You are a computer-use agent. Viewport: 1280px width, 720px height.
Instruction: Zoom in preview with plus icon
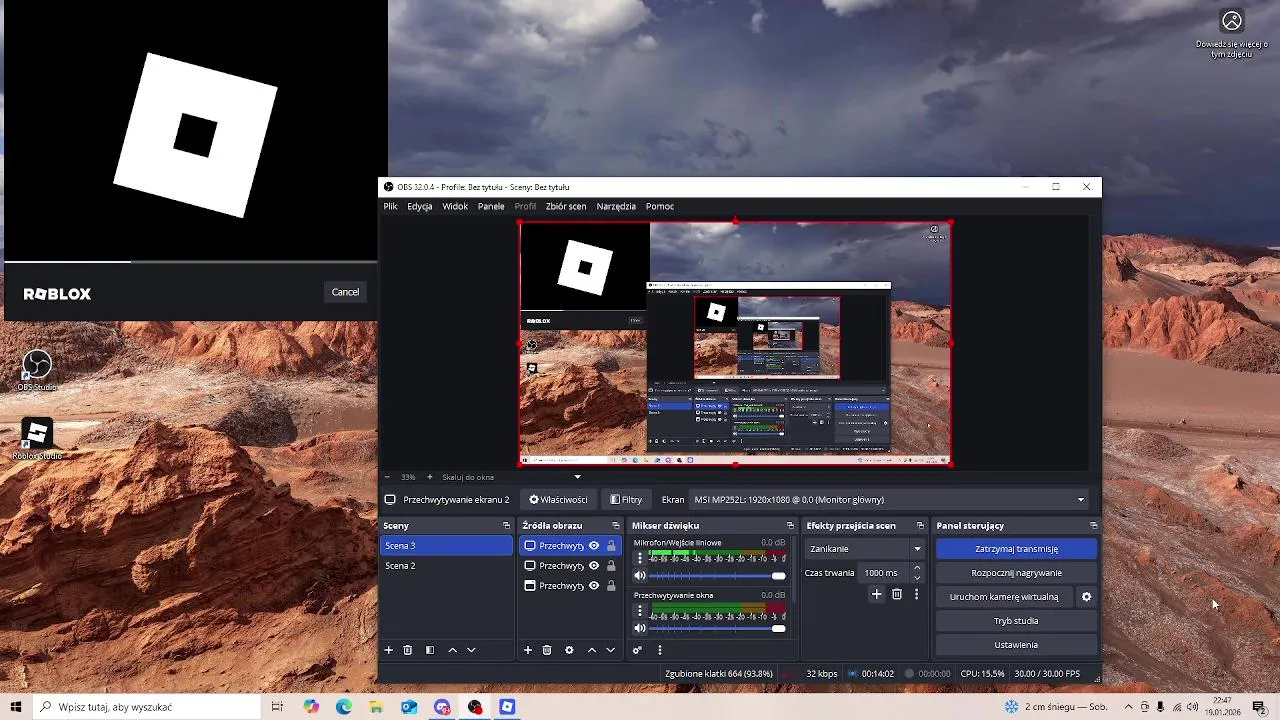tap(430, 477)
